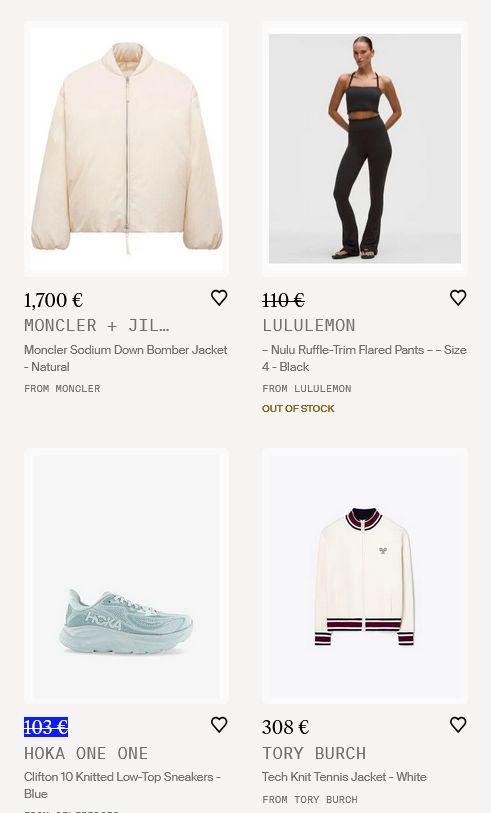Select the FROM LULULEMON retailer text
491x813 pixels.
[307, 388]
